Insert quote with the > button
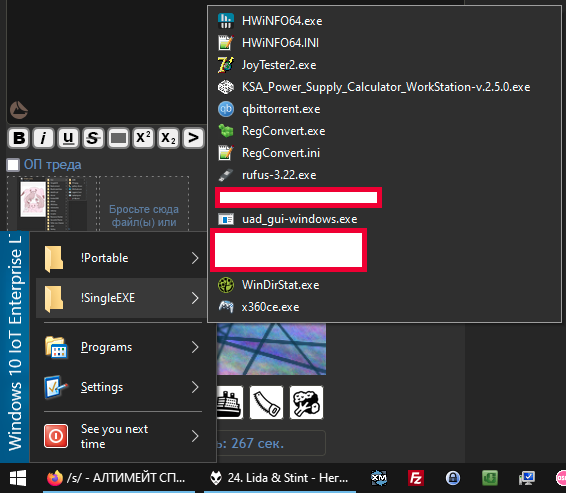The height and width of the screenshot is (493, 566). 193,138
